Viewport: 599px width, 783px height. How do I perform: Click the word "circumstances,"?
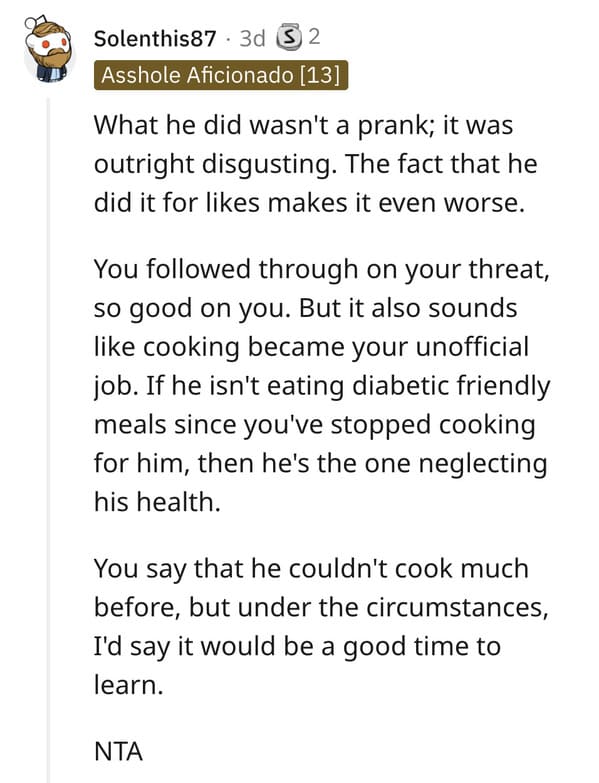pos(457,608)
